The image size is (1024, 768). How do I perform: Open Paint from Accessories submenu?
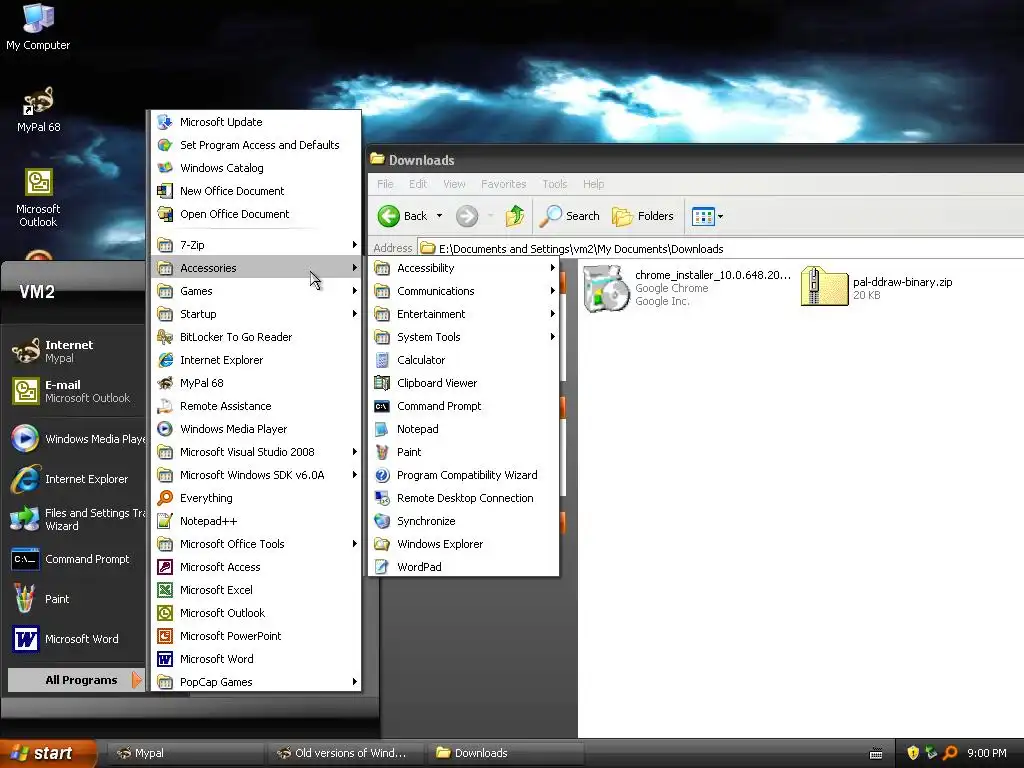coord(464,452)
